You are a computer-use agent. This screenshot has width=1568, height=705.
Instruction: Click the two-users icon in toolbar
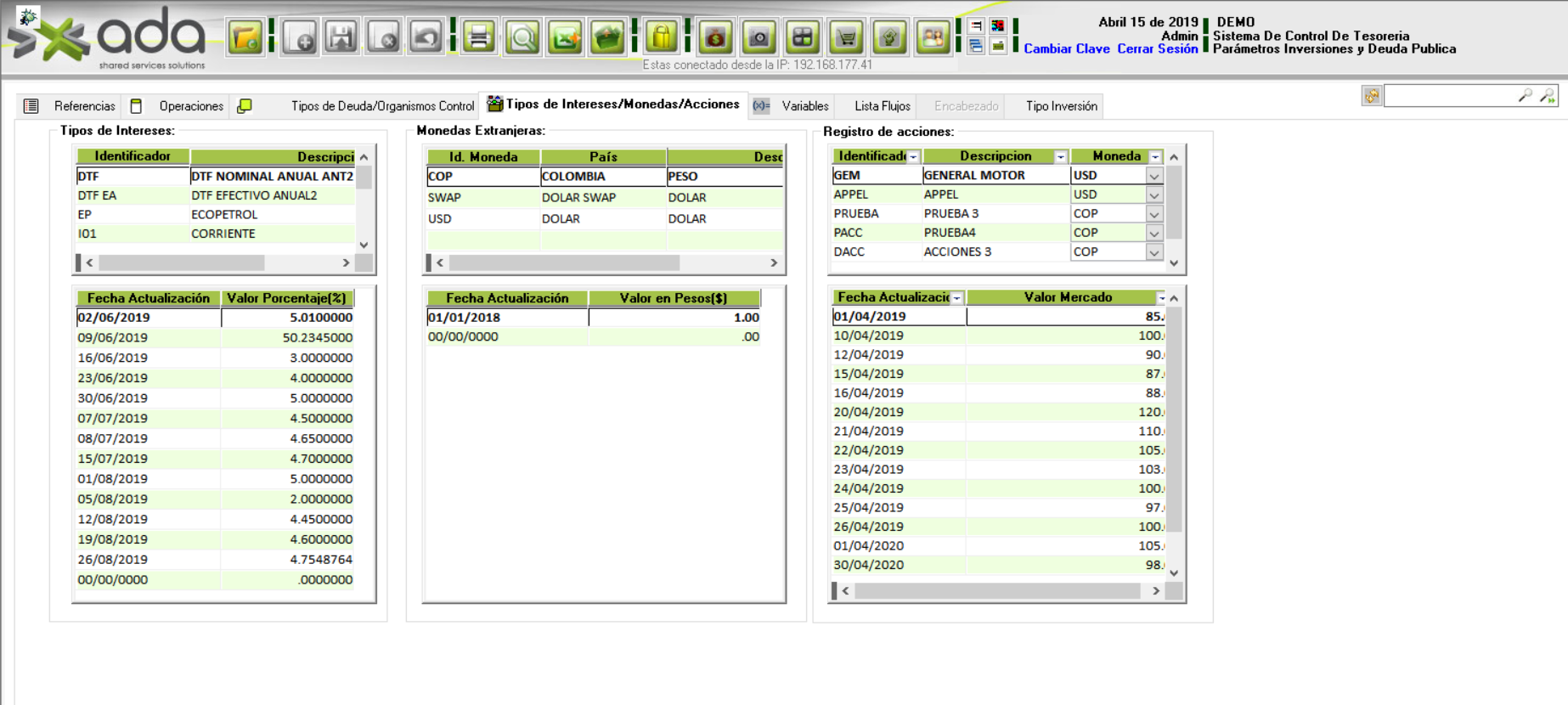pyautogui.click(x=933, y=37)
